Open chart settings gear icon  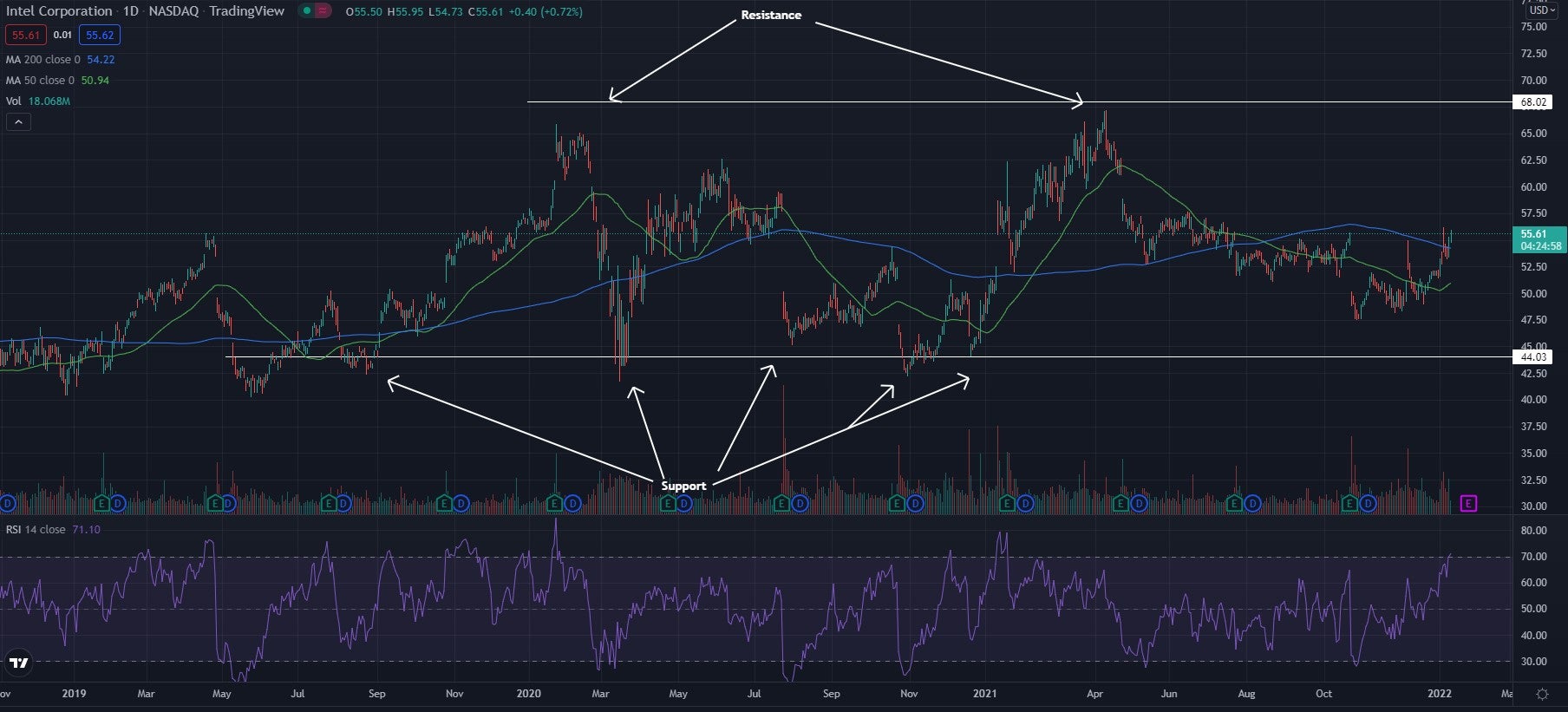(1543, 694)
